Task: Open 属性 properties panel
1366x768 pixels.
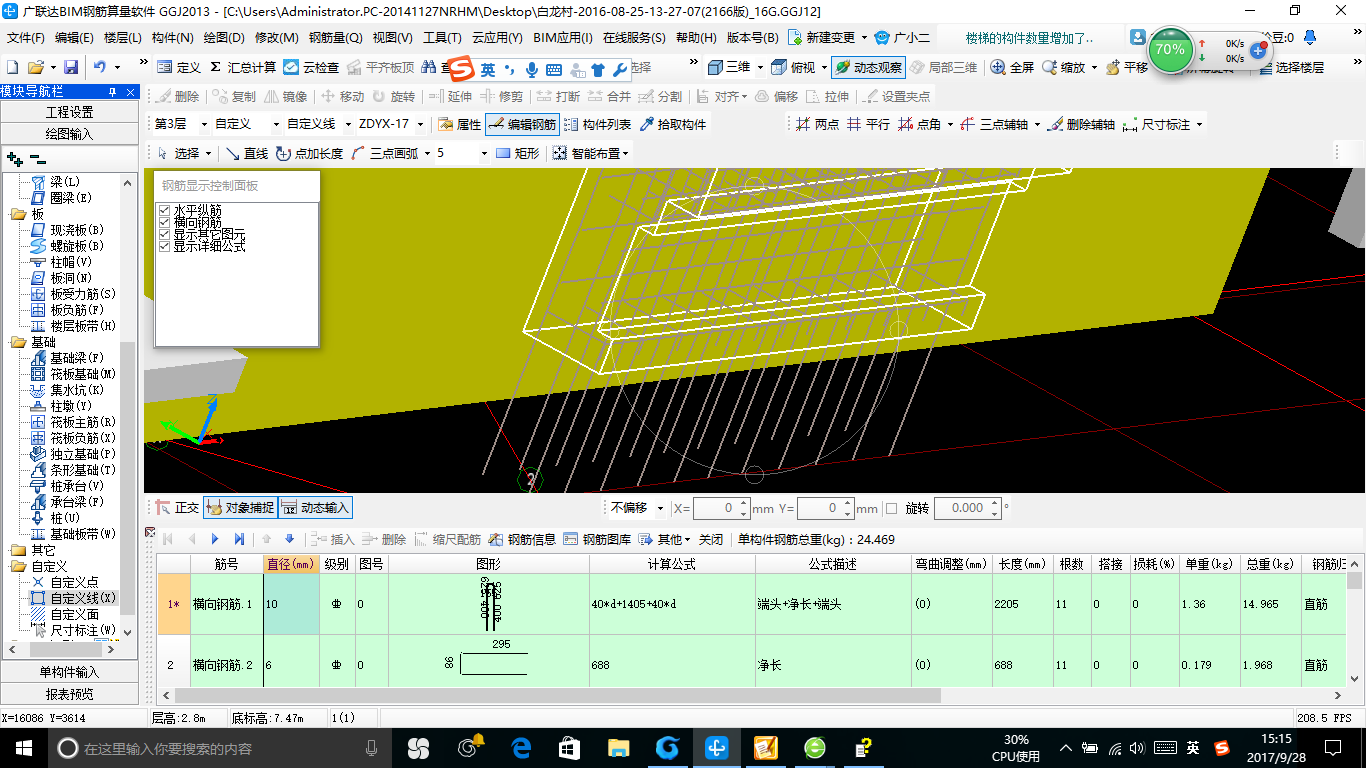Action: point(460,124)
